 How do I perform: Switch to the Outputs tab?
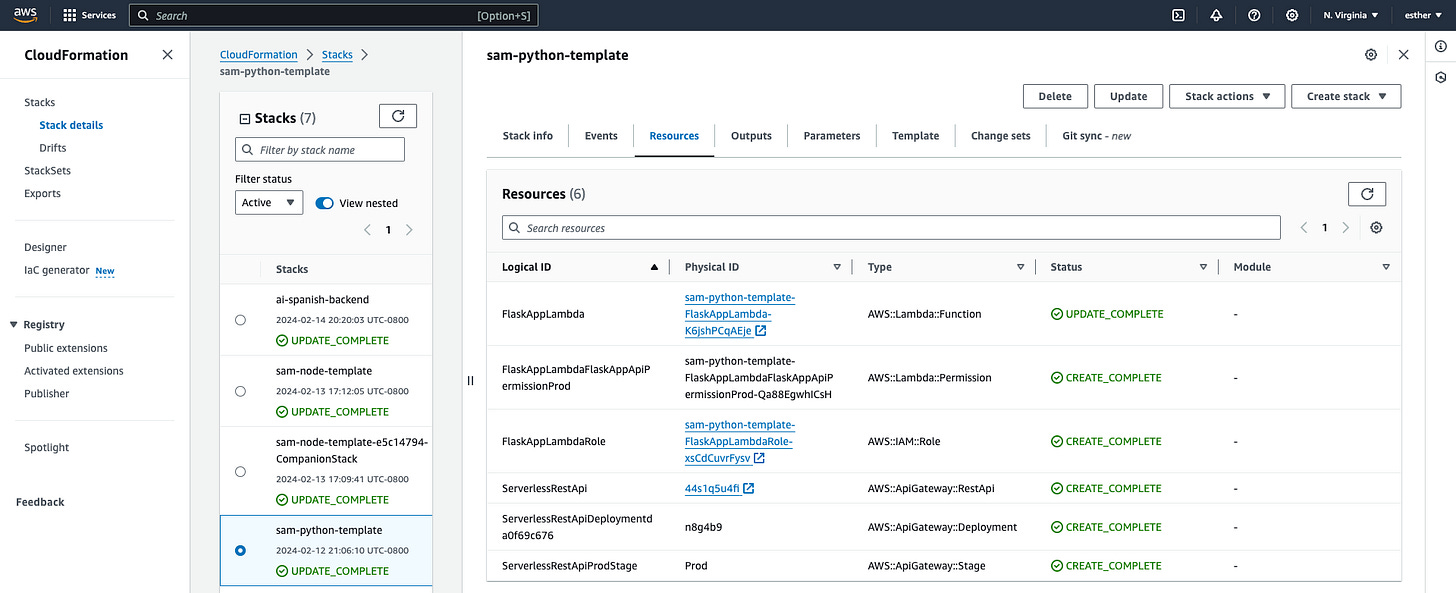751,136
